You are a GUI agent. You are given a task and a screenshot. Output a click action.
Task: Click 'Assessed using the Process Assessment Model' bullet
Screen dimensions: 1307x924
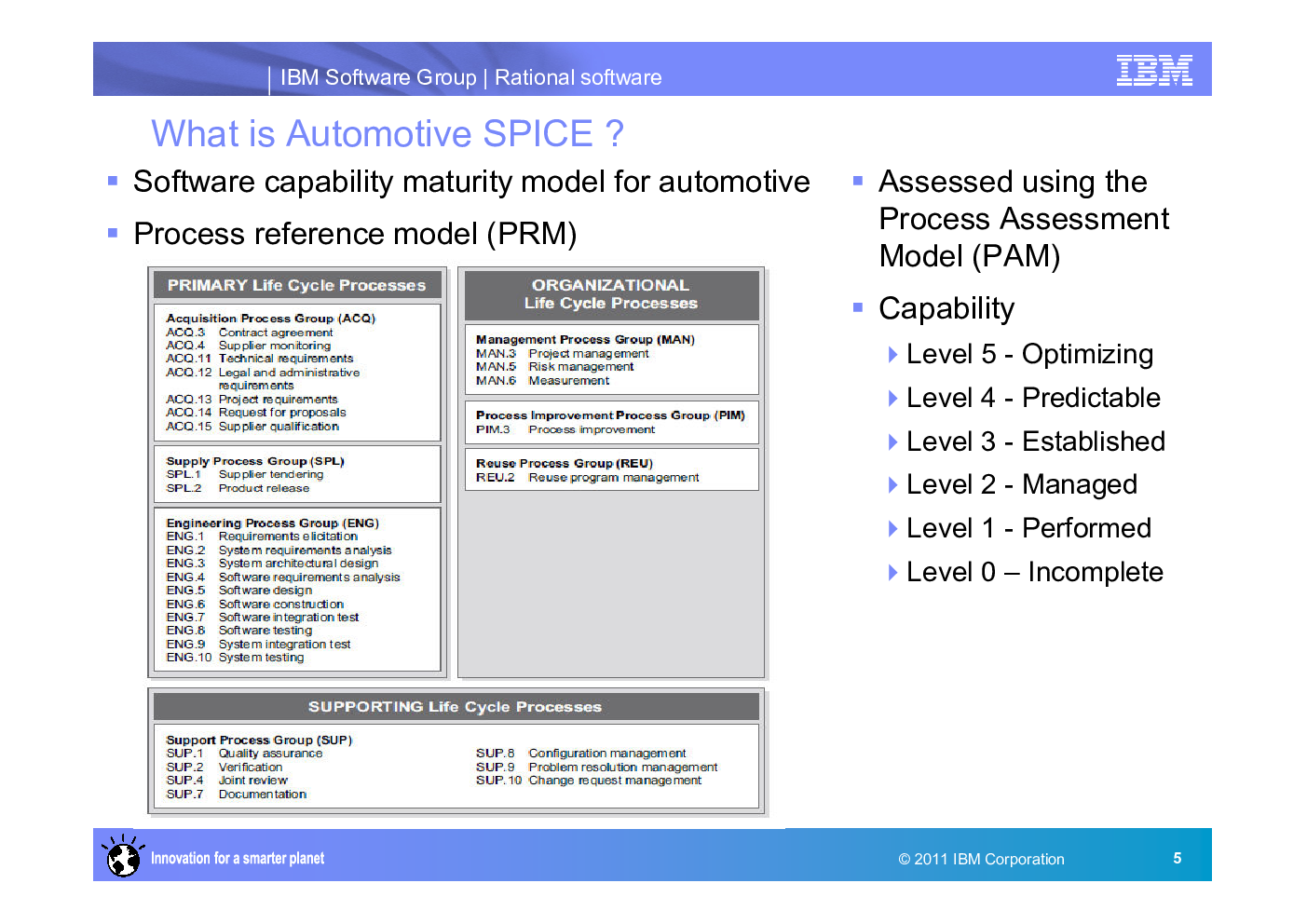coord(1023,219)
